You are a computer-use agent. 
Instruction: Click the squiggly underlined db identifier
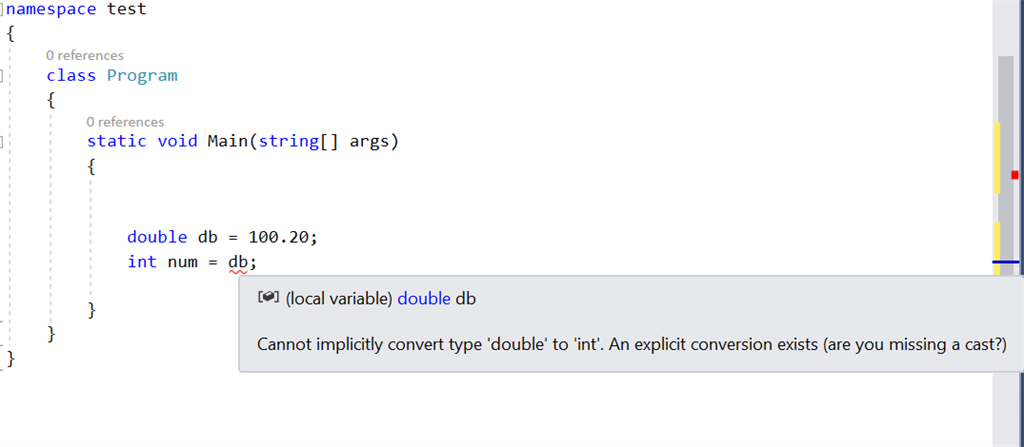238,263
